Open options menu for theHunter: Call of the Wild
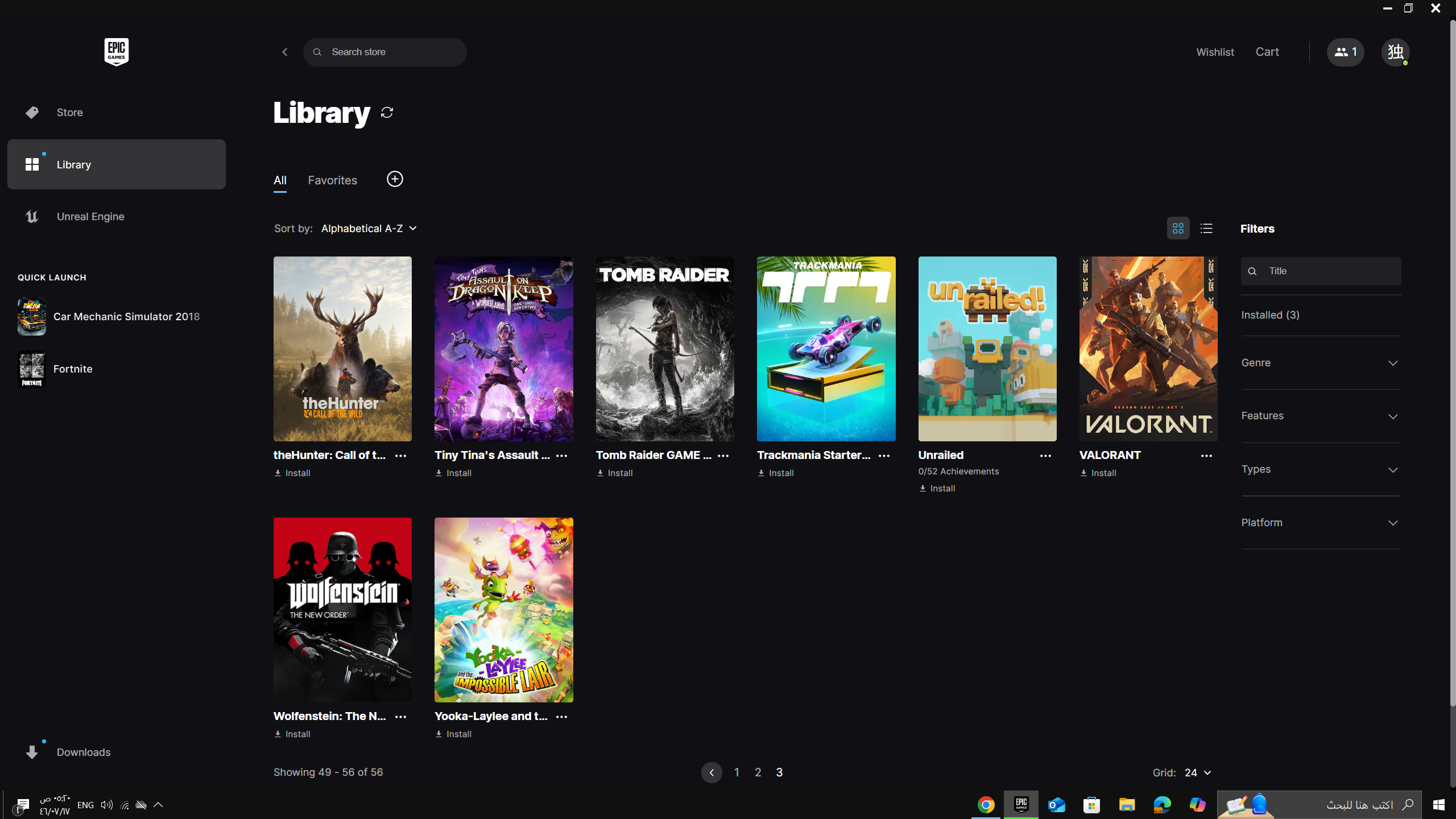This screenshot has width=1456, height=819. click(x=400, y=456)
